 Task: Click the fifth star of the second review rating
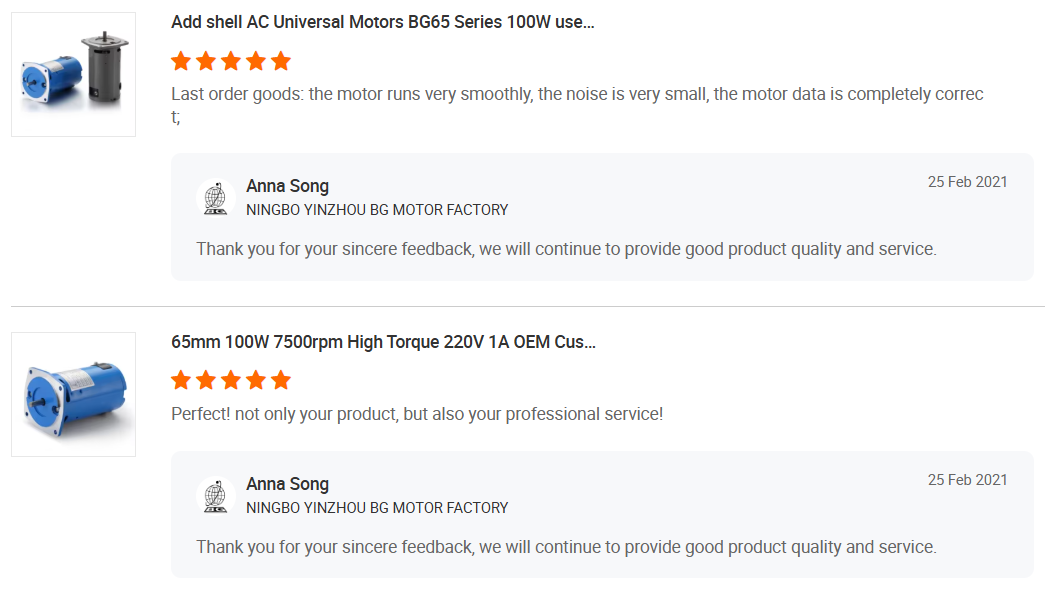pos(281,380)
